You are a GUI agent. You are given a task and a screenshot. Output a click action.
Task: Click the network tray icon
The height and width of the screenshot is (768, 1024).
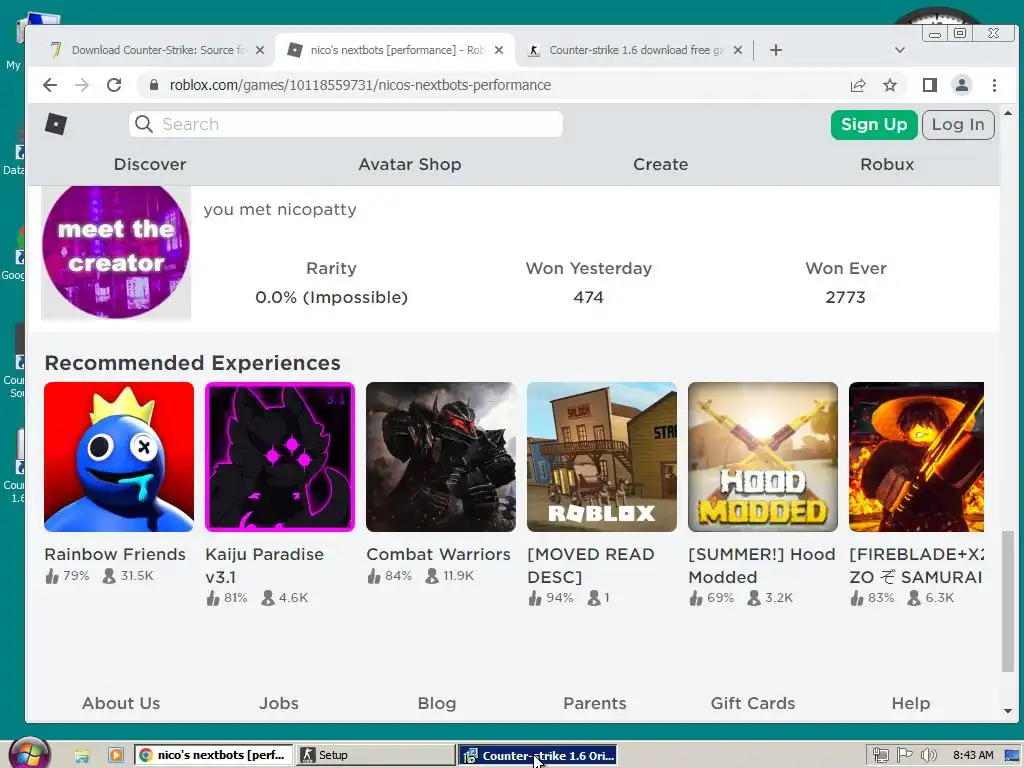(880, 756)
